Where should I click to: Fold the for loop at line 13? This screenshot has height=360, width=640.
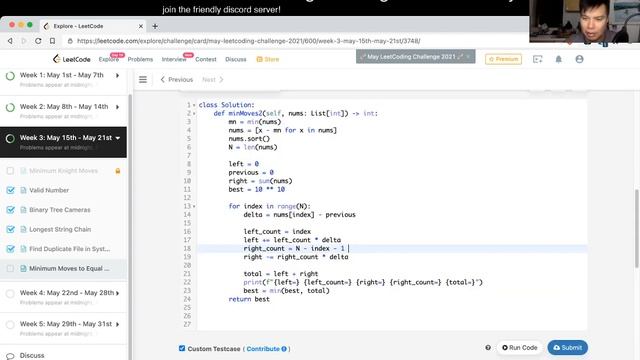pos(194,207)
